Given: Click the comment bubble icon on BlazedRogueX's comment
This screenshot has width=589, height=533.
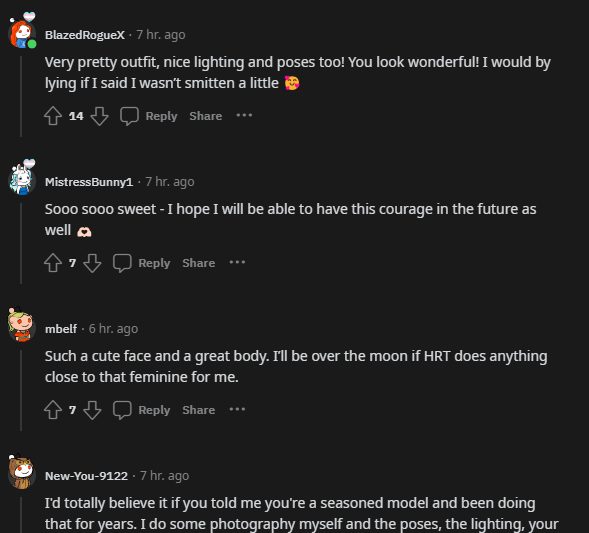Looking at the screenshot, I should [129, 116].
